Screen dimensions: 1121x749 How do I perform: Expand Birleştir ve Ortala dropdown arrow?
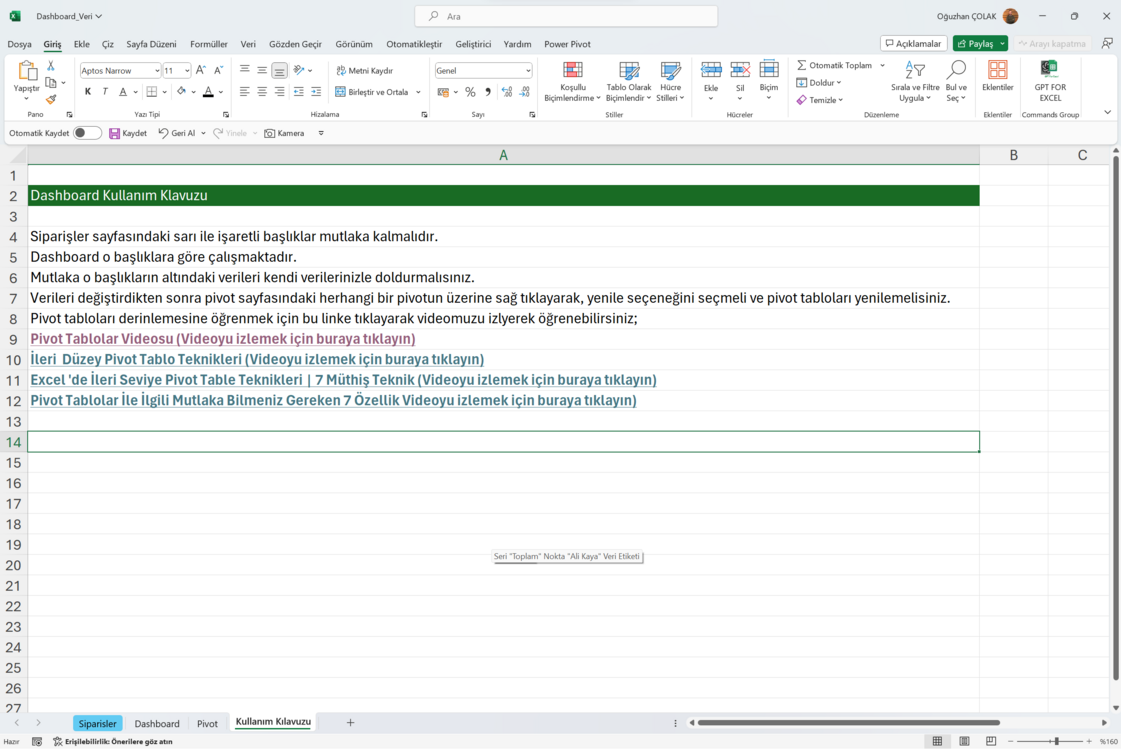click(x=418, y=91)
